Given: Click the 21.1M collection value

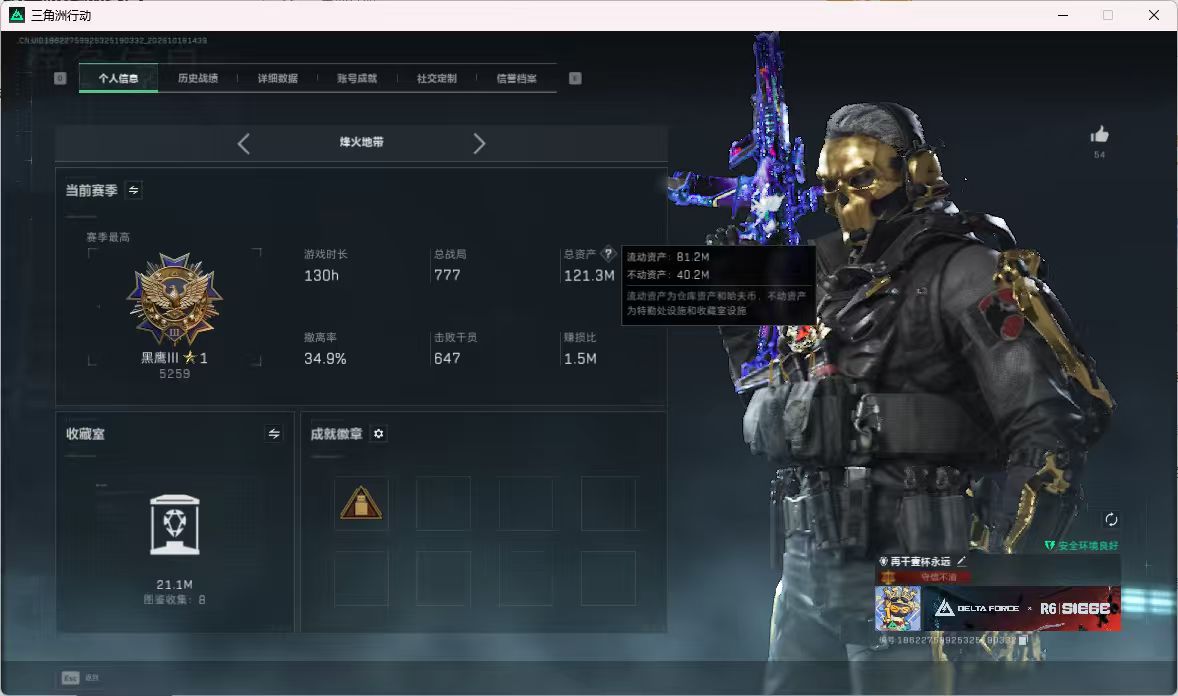Looking at the screenshot, I should point(174,585).
